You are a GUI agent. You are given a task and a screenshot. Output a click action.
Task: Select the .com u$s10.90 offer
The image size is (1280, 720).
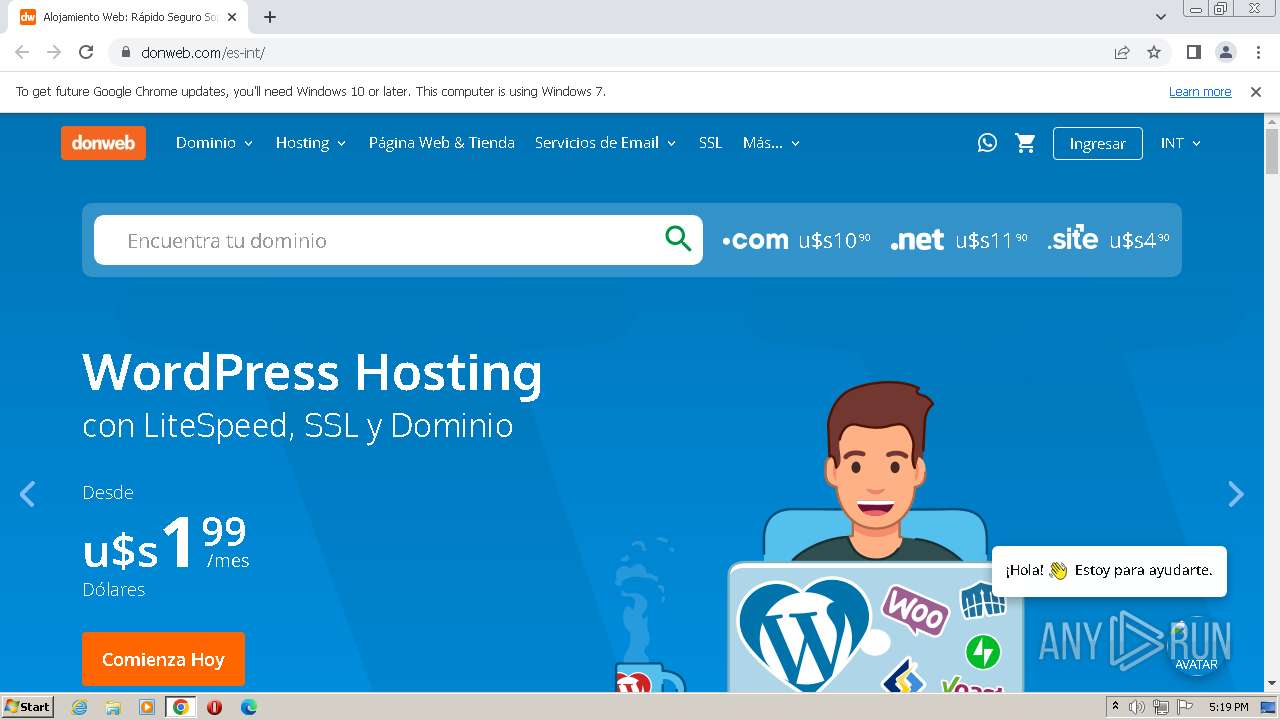tap(796, 240)
